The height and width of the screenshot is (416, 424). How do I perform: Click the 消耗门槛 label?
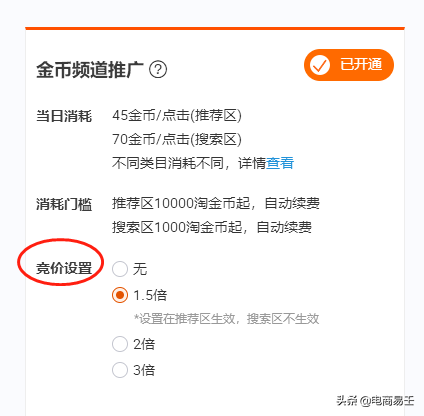64,204
